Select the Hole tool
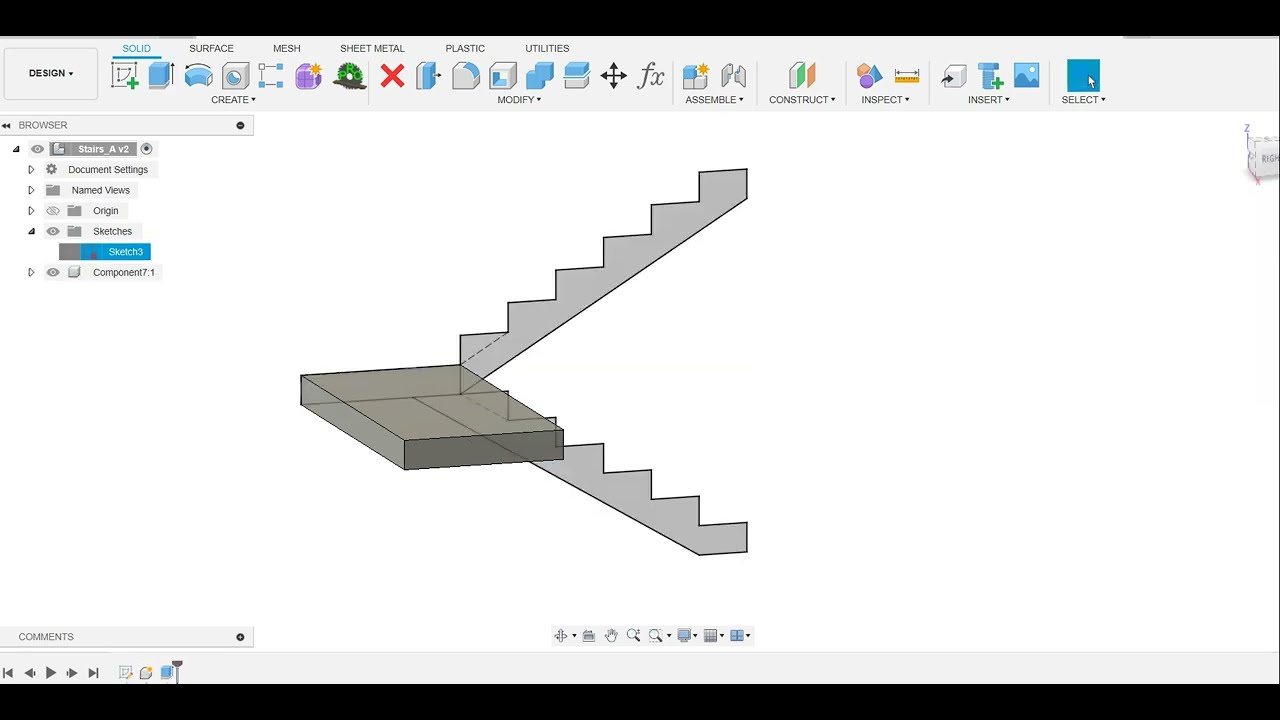Screen dimensions: 1280x720 click(x=235, y=76)
